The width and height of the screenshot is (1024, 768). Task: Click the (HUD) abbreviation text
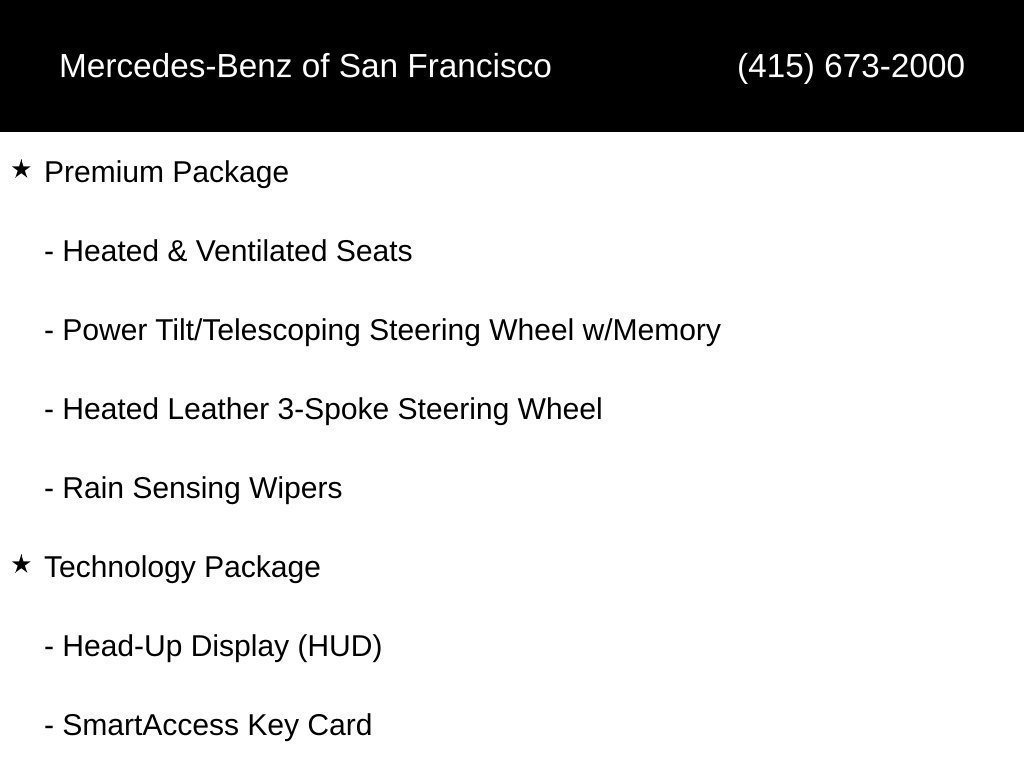click(x=340, y=647)
